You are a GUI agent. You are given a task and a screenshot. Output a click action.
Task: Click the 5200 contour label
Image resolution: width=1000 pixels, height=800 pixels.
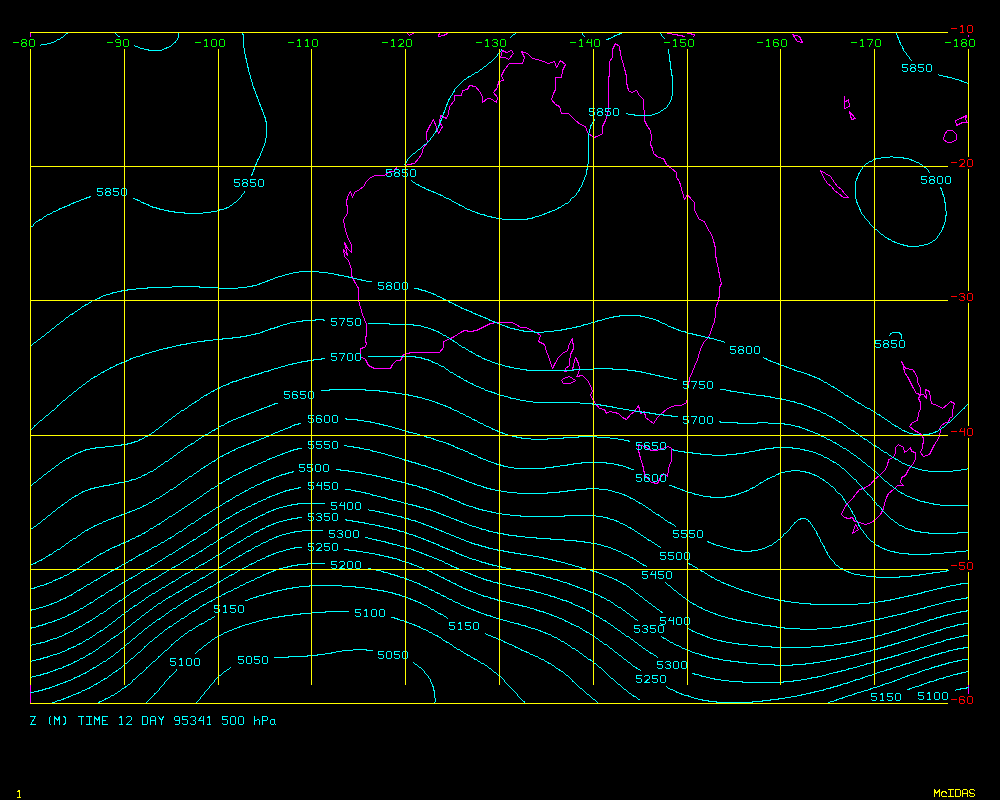[x=345, y=565]
